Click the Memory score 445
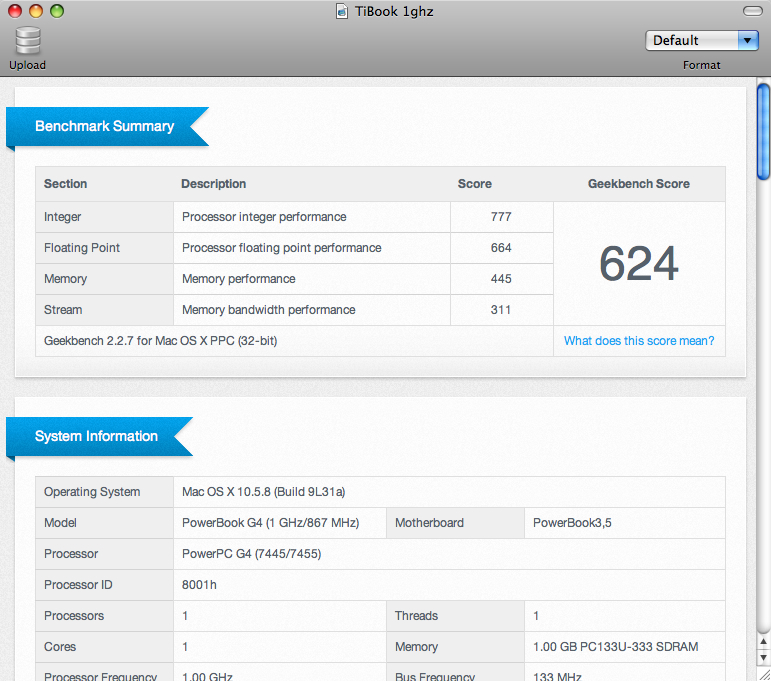The image size is (771, 681). 501,279
